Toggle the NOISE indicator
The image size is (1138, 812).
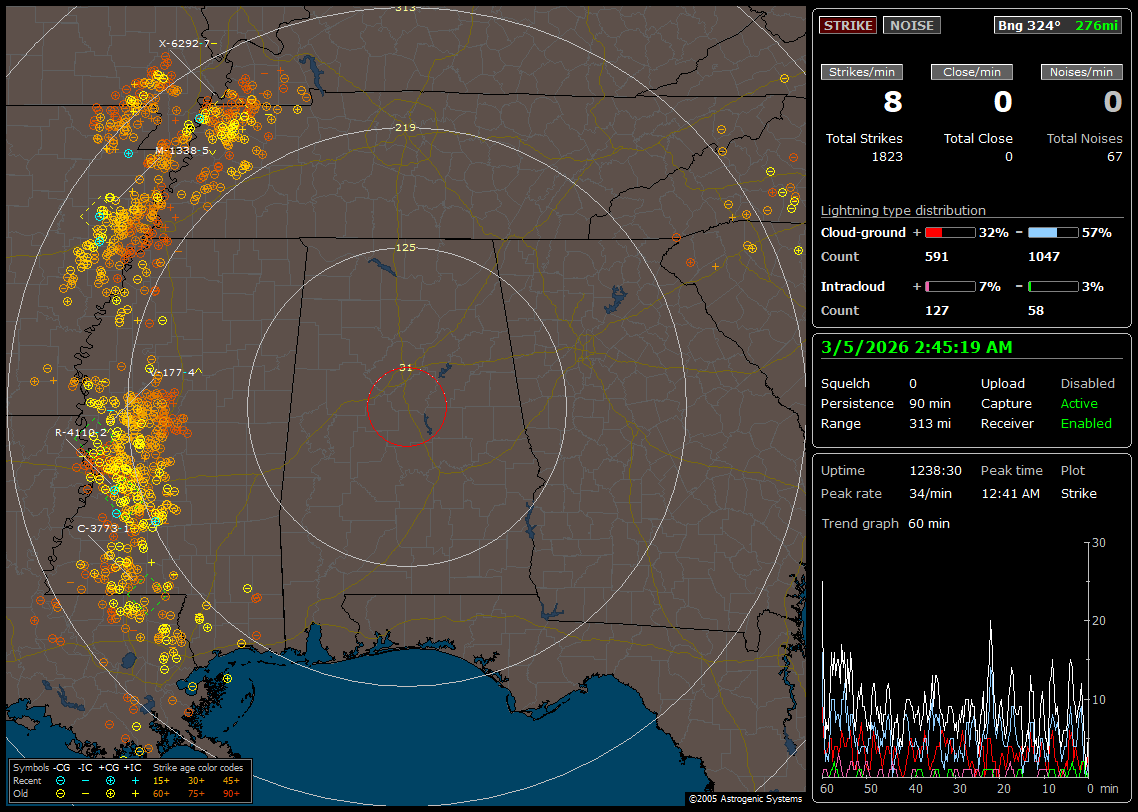(911, 25)
